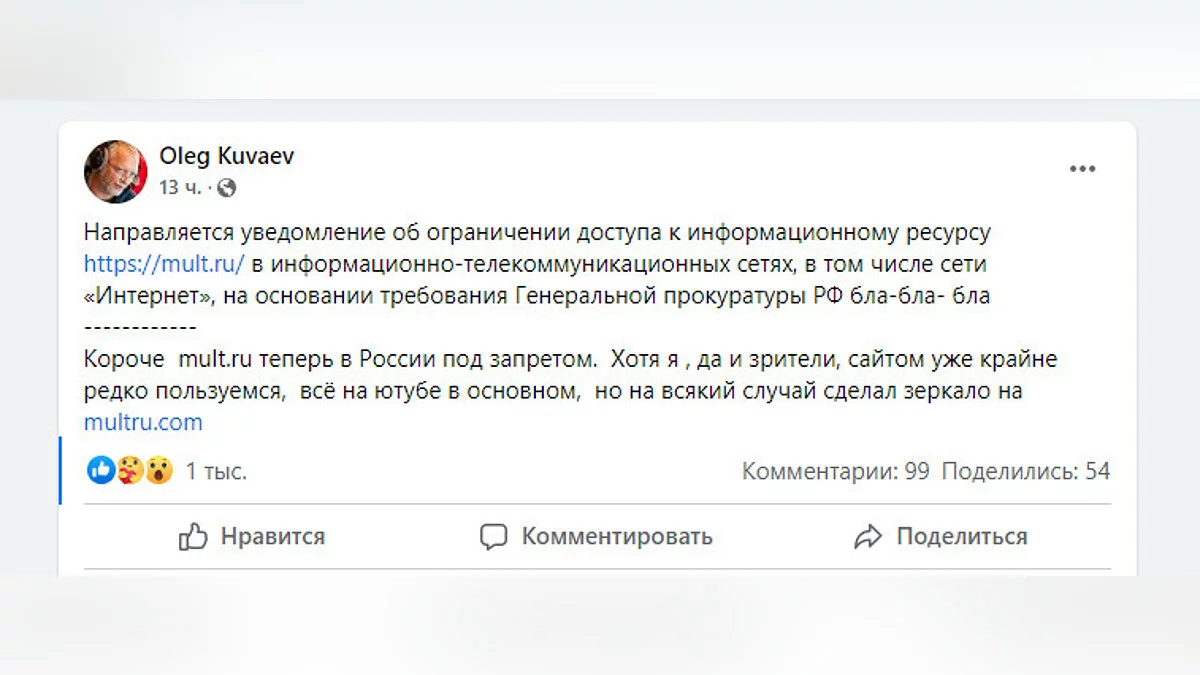Click the hugging-heart Care reaction emoji
1200x675 pixels.
pyautogui.click(x=130, y=470)
